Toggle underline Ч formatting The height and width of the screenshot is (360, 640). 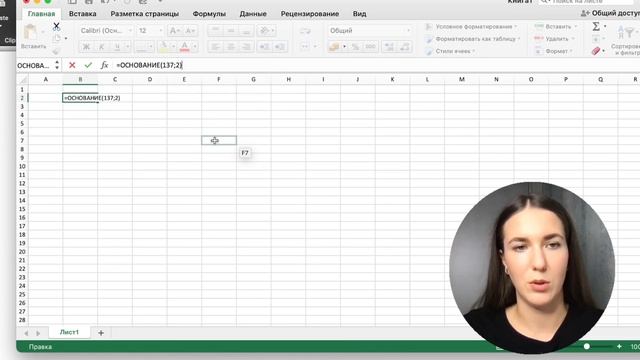click(x=117, y=47)
